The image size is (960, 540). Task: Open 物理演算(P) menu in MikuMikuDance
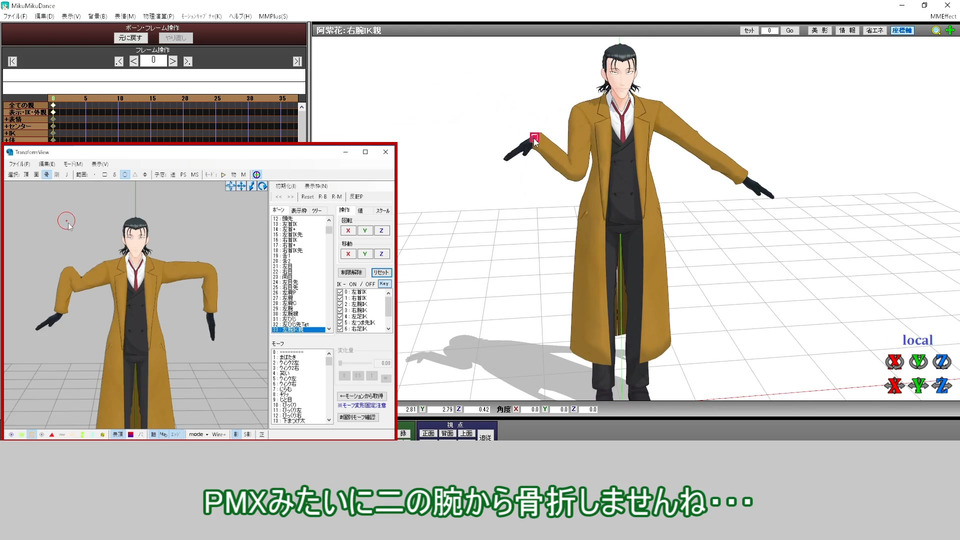(x=159, y=17)
